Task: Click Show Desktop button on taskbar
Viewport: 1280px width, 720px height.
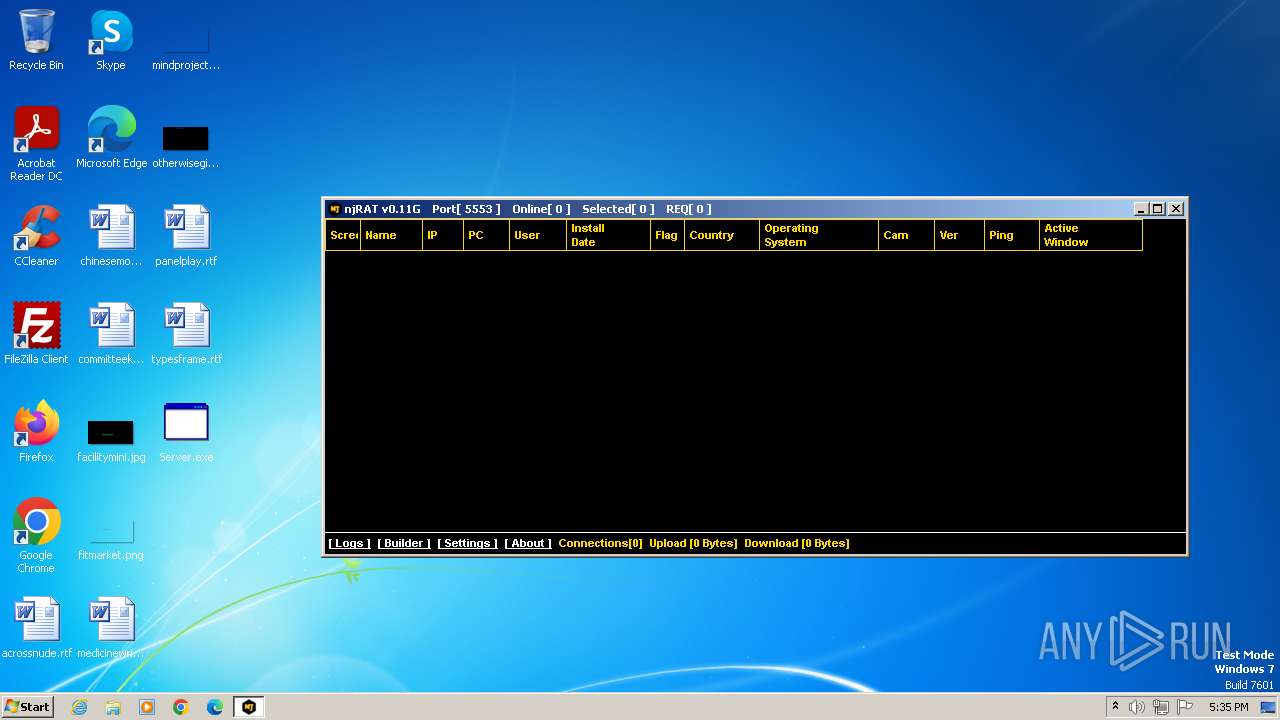Action: coord(1268,707)
